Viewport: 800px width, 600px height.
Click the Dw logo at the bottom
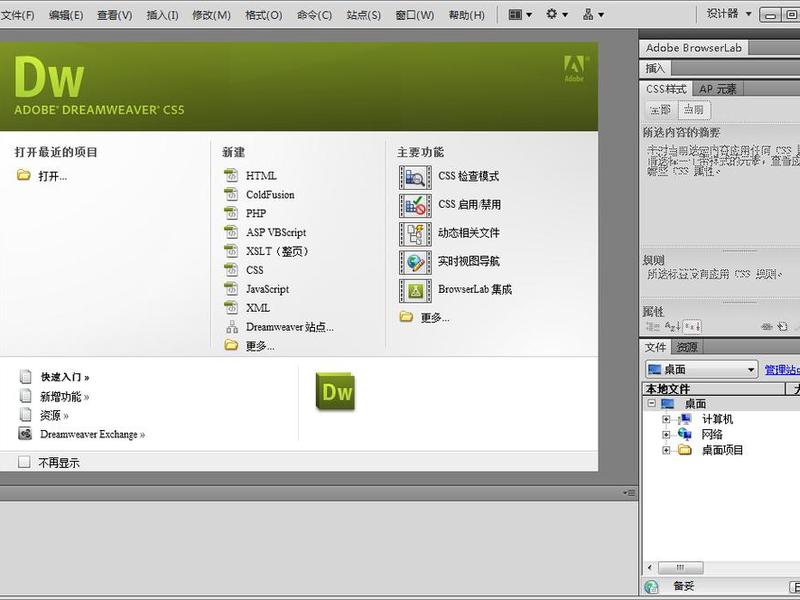click(335, 391)
